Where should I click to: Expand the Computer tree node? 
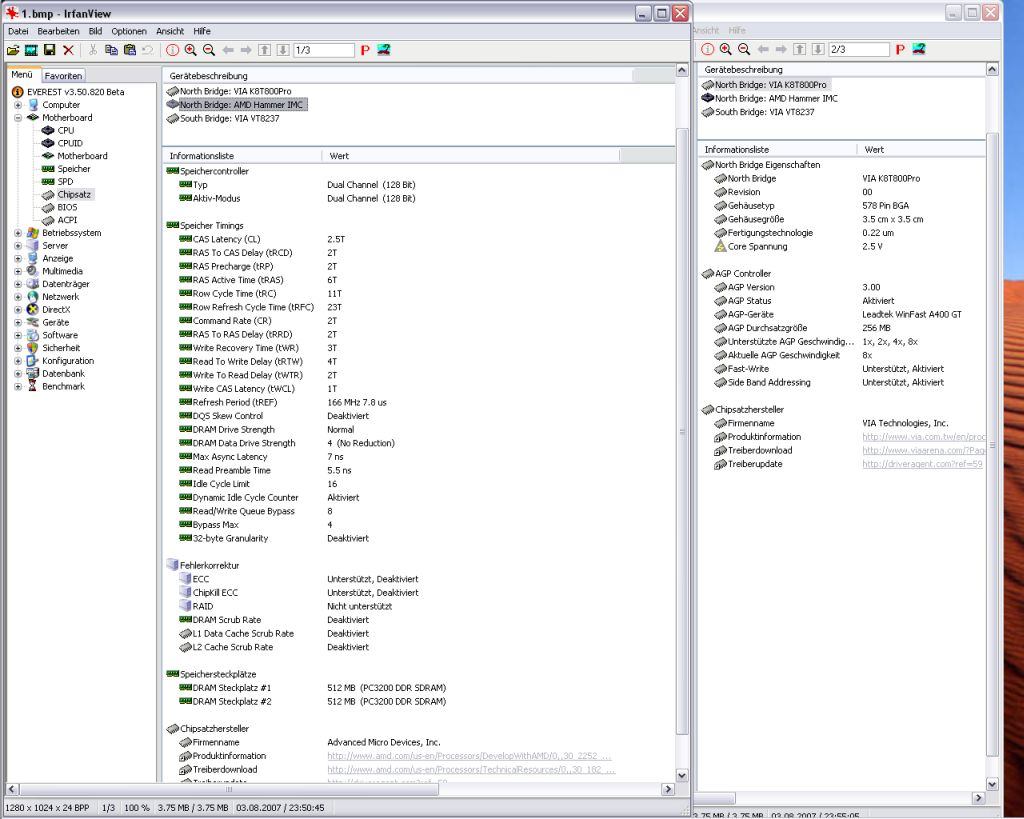point(18,105)
